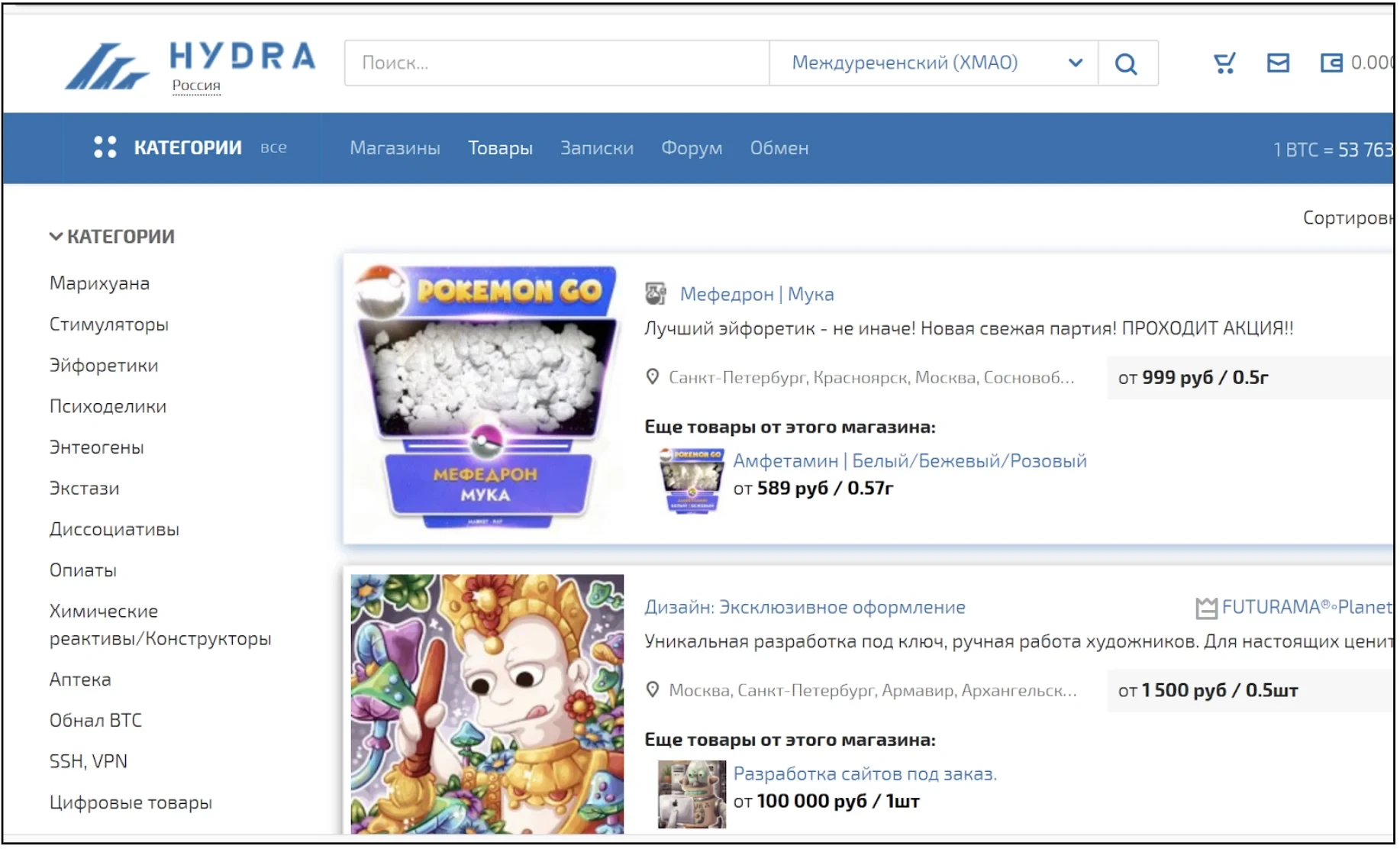Open the Сортировка sorting control
The image size is (1400, 849).
(1348, 218)
